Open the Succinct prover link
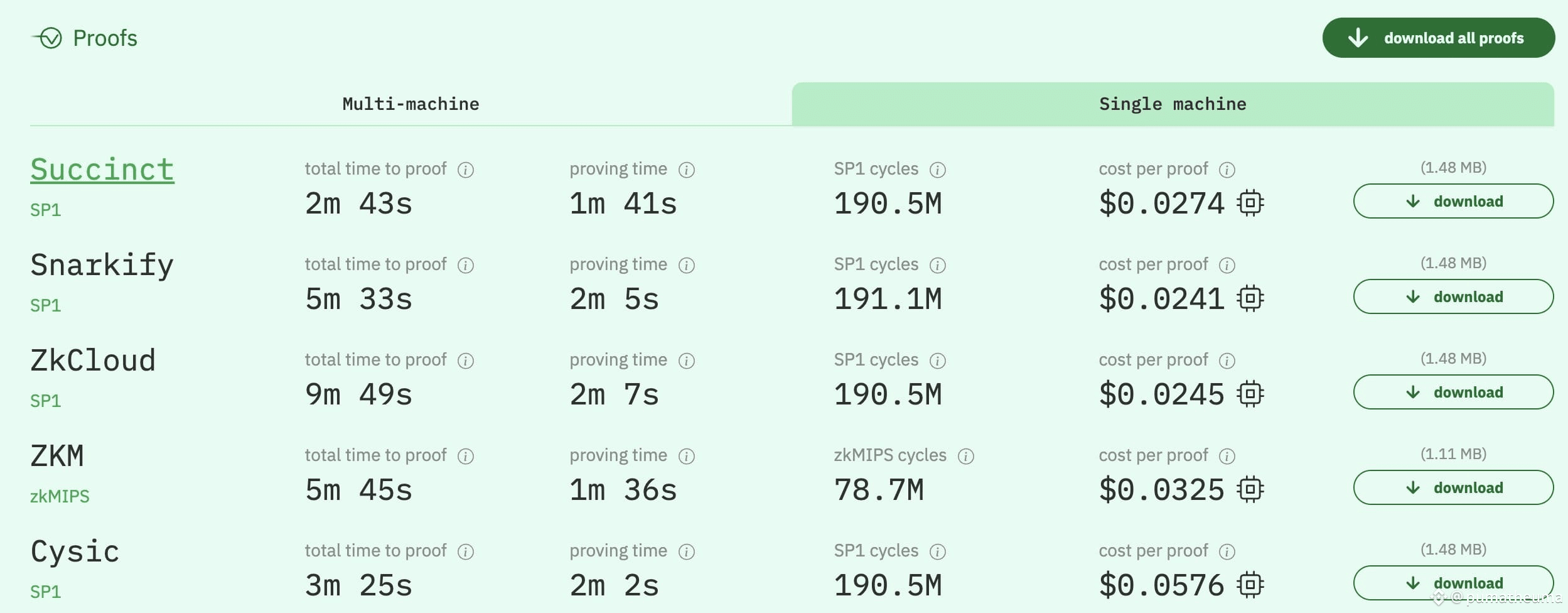 102,170
